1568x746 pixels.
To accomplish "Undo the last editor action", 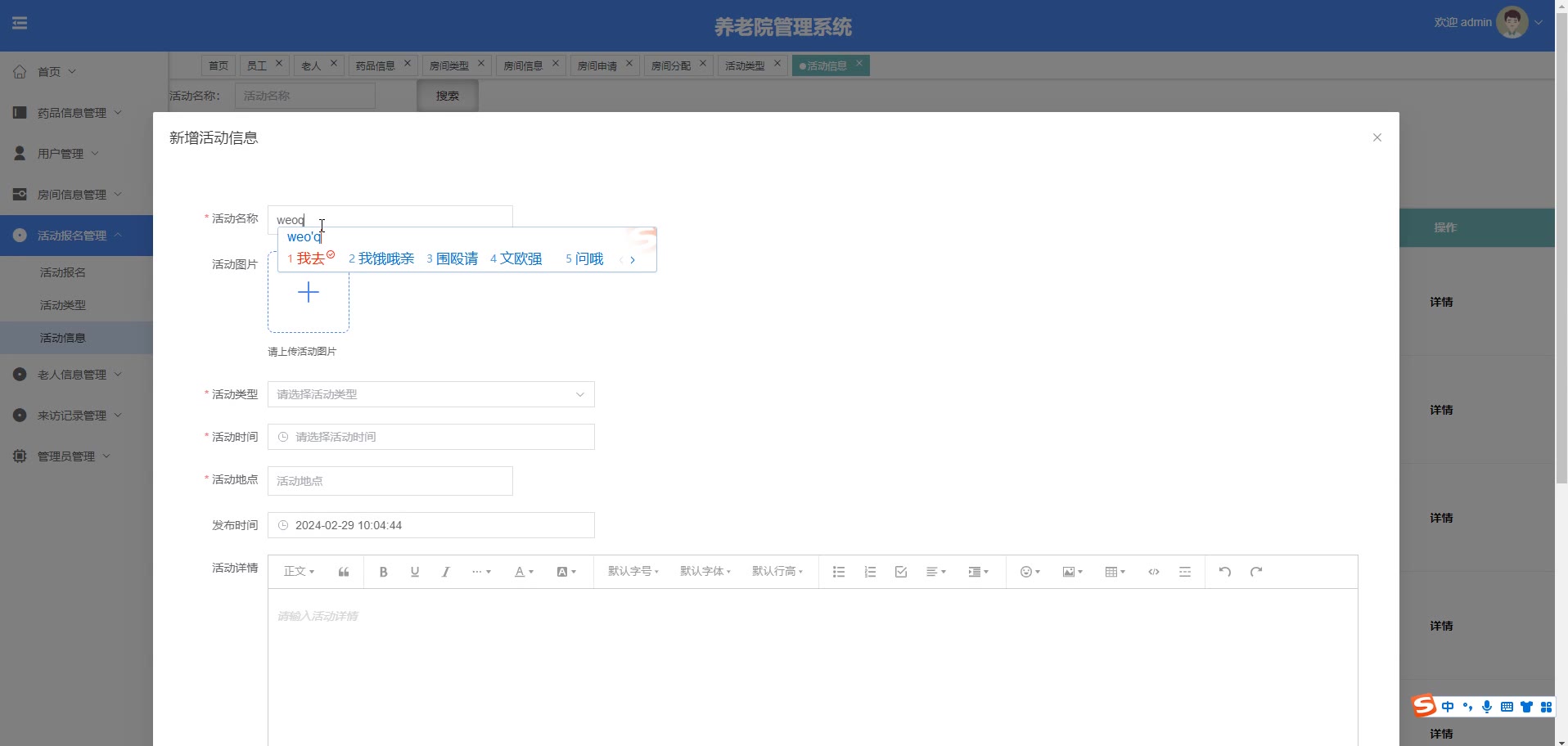I will tap(1225, 572).
